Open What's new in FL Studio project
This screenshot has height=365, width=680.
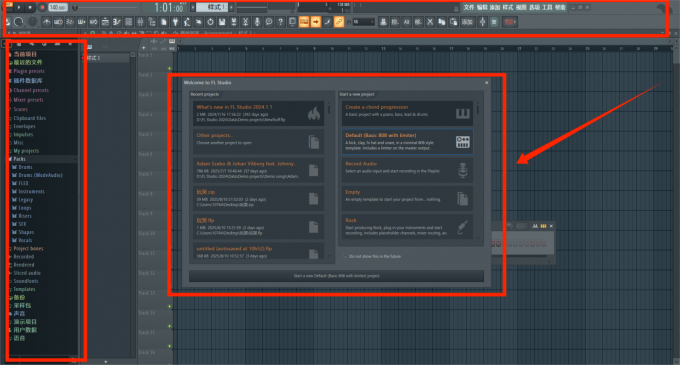pos(258,113)
